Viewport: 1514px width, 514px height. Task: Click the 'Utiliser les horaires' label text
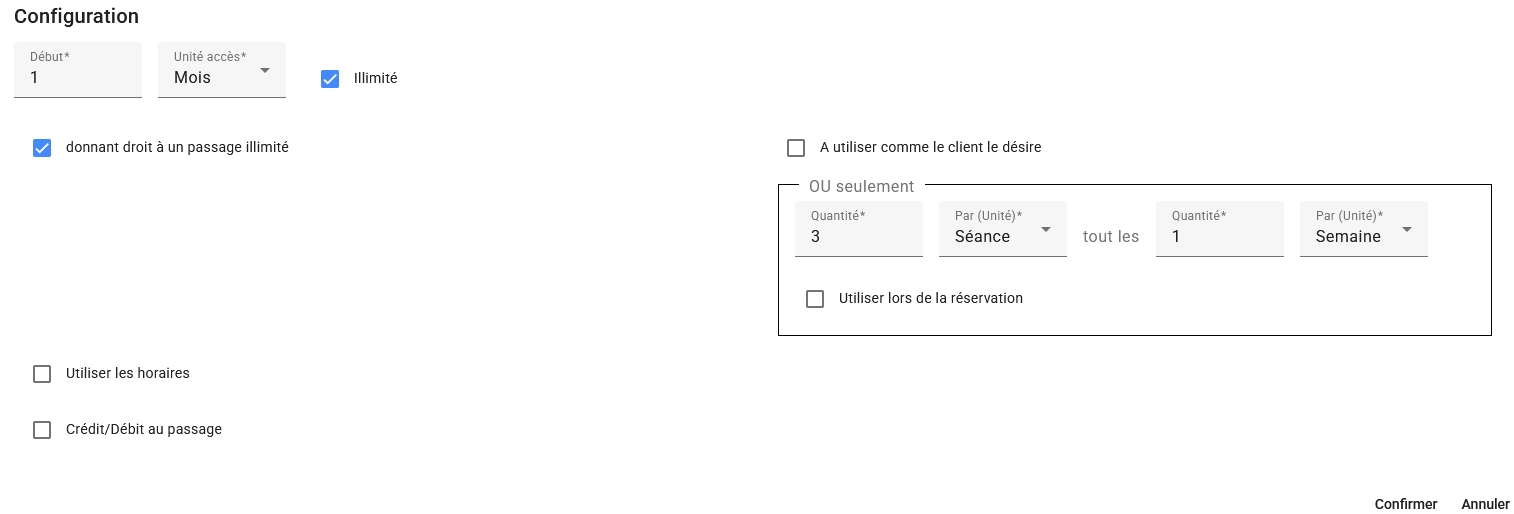click(128, 373)
